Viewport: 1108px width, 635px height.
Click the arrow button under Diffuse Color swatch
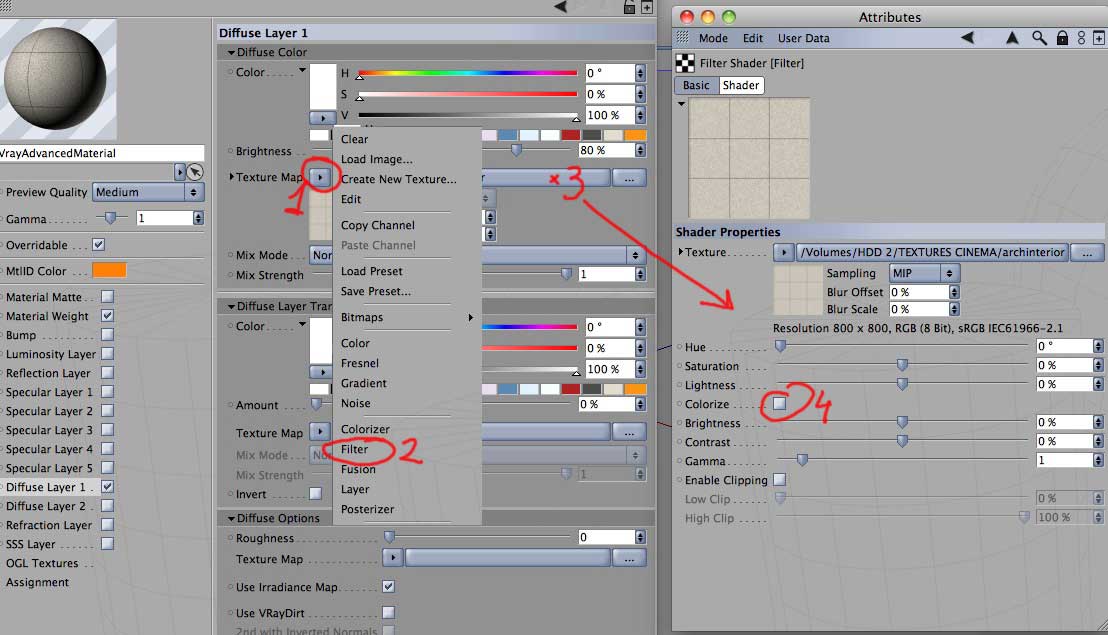[x=322, y=117]
